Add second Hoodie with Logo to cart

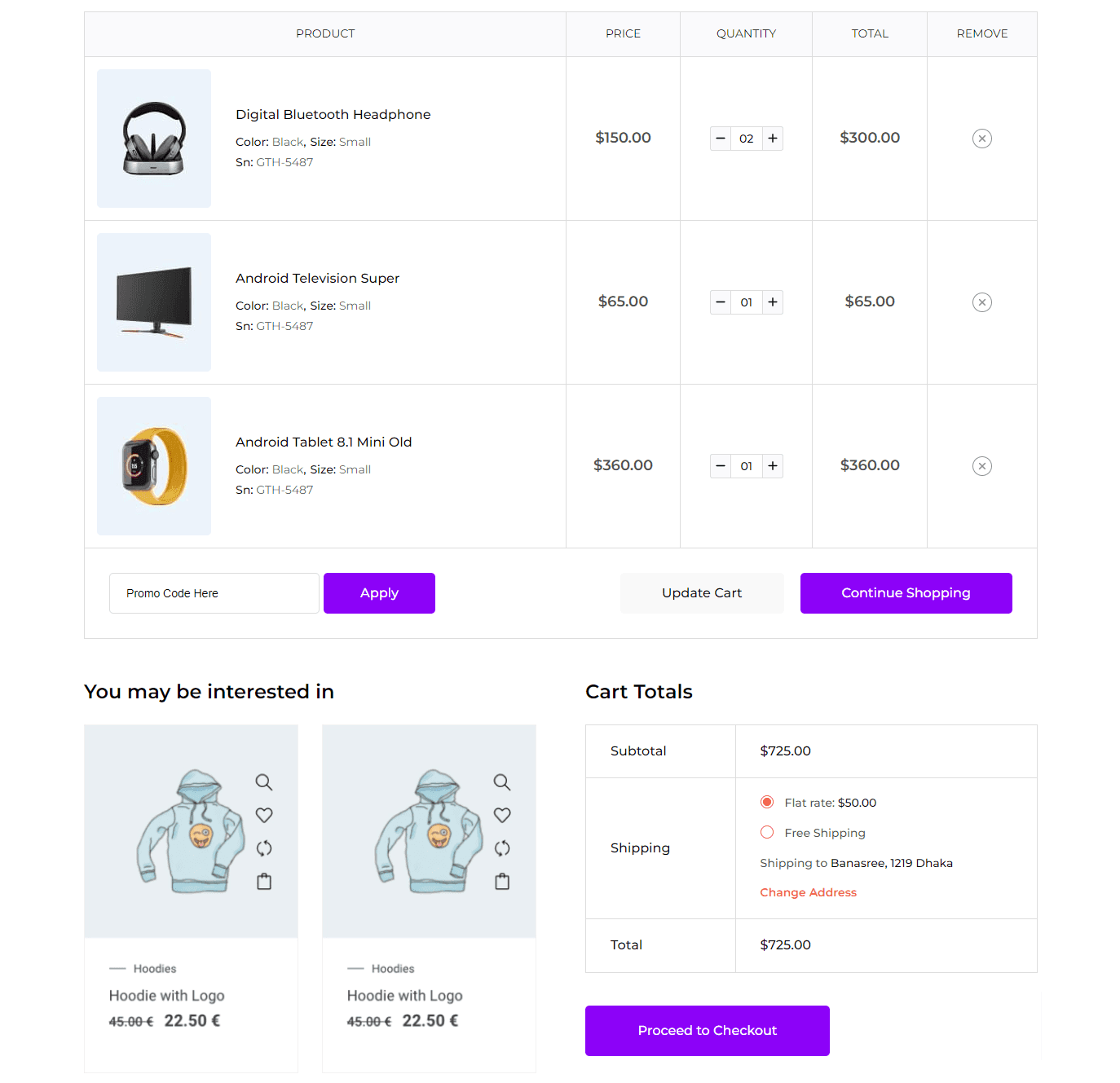[501, 881]
